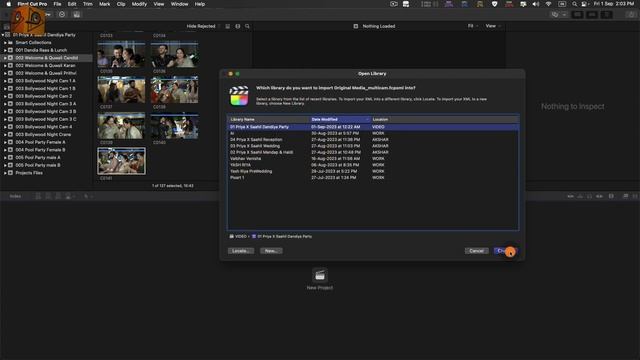
Task: Open the viewer View options dropdown
Action: click(x=493, y=26)
